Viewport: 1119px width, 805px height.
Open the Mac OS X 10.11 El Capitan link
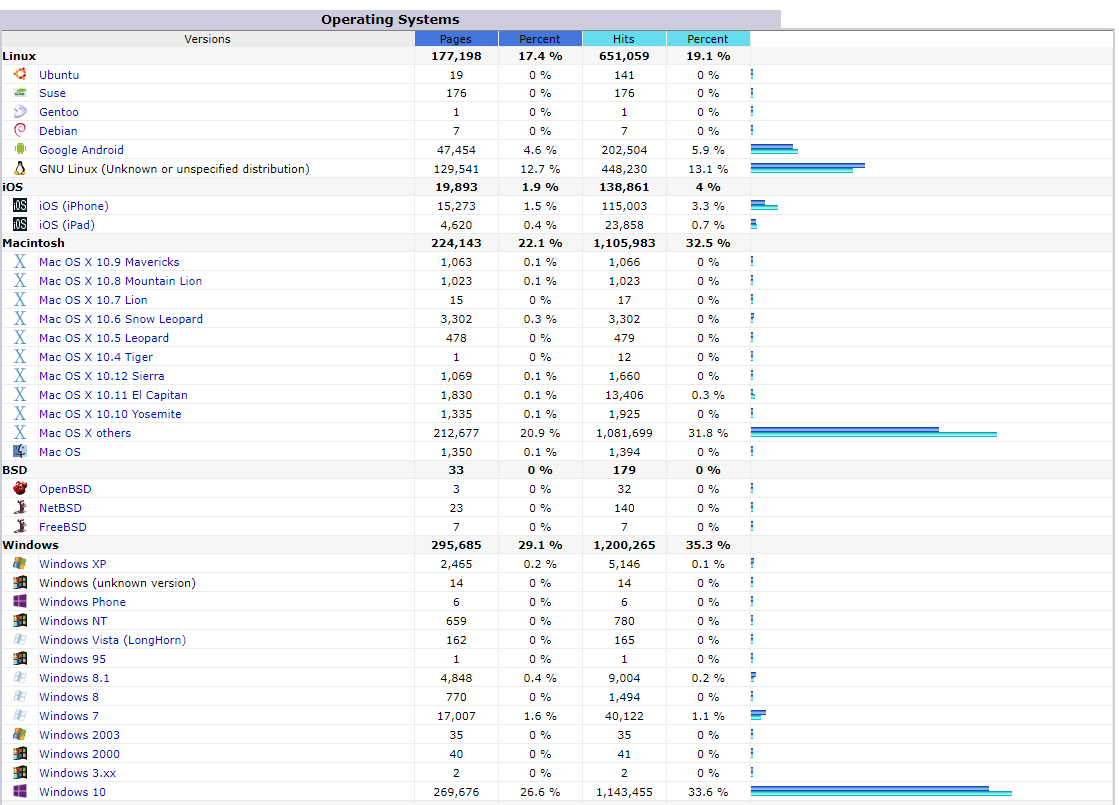113,395
